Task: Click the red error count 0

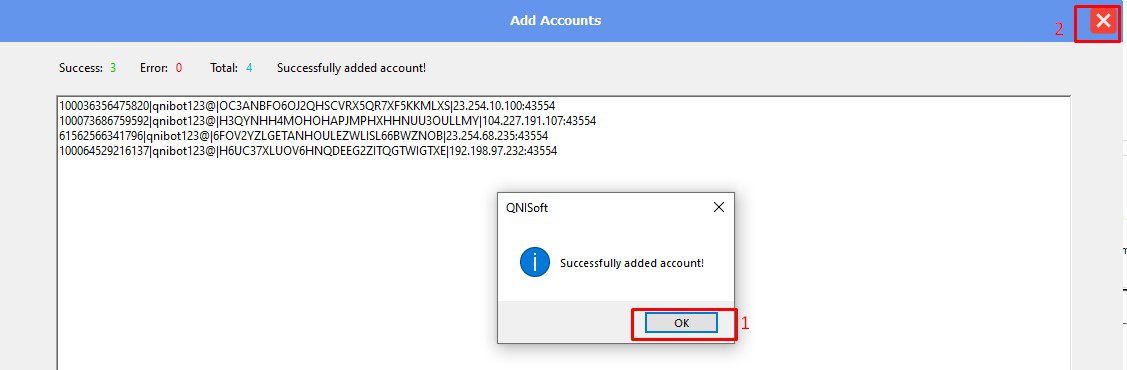Action: tap(179, 68)
